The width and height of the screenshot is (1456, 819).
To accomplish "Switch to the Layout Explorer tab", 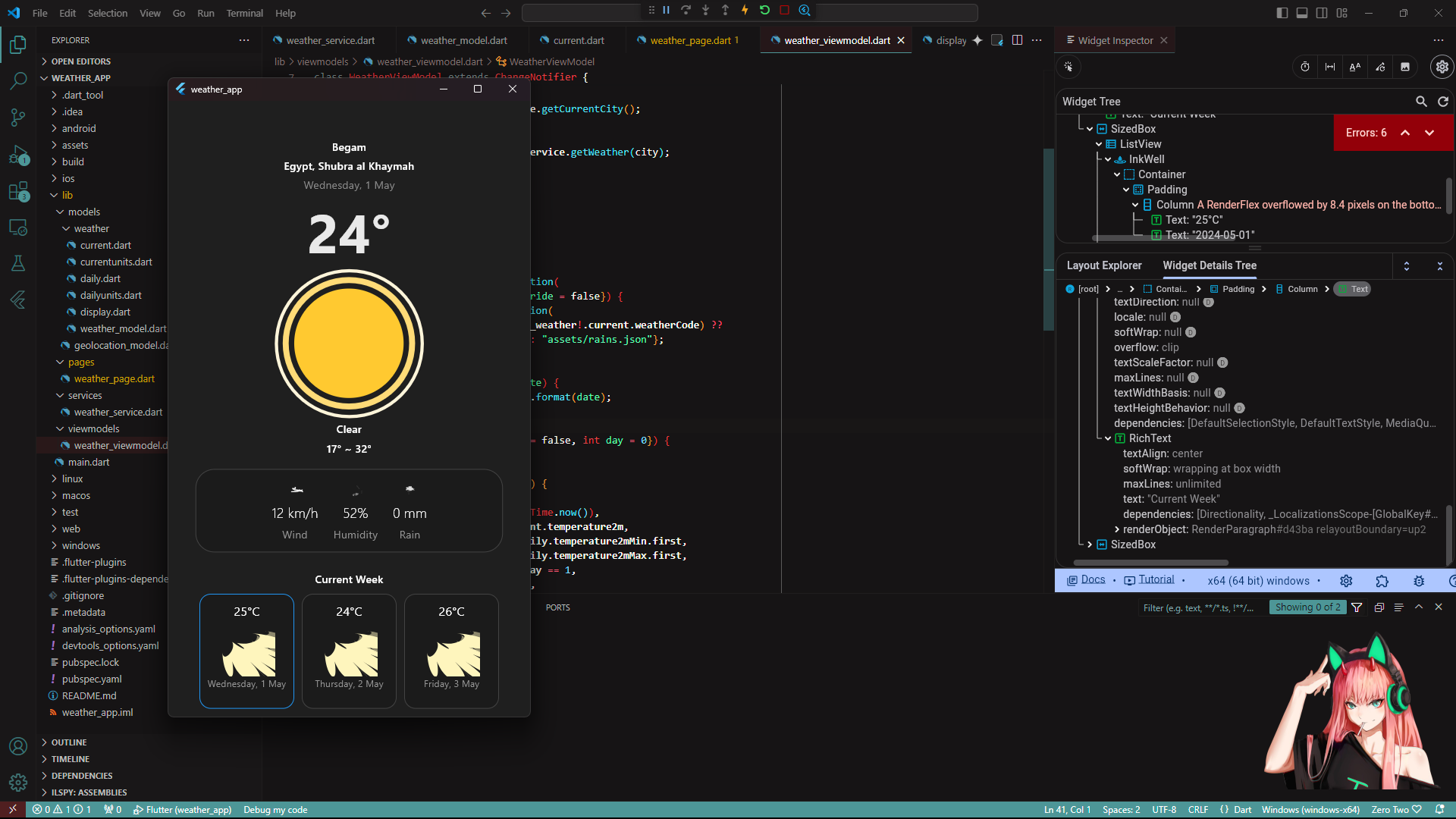I will (x=1103, y=265).
